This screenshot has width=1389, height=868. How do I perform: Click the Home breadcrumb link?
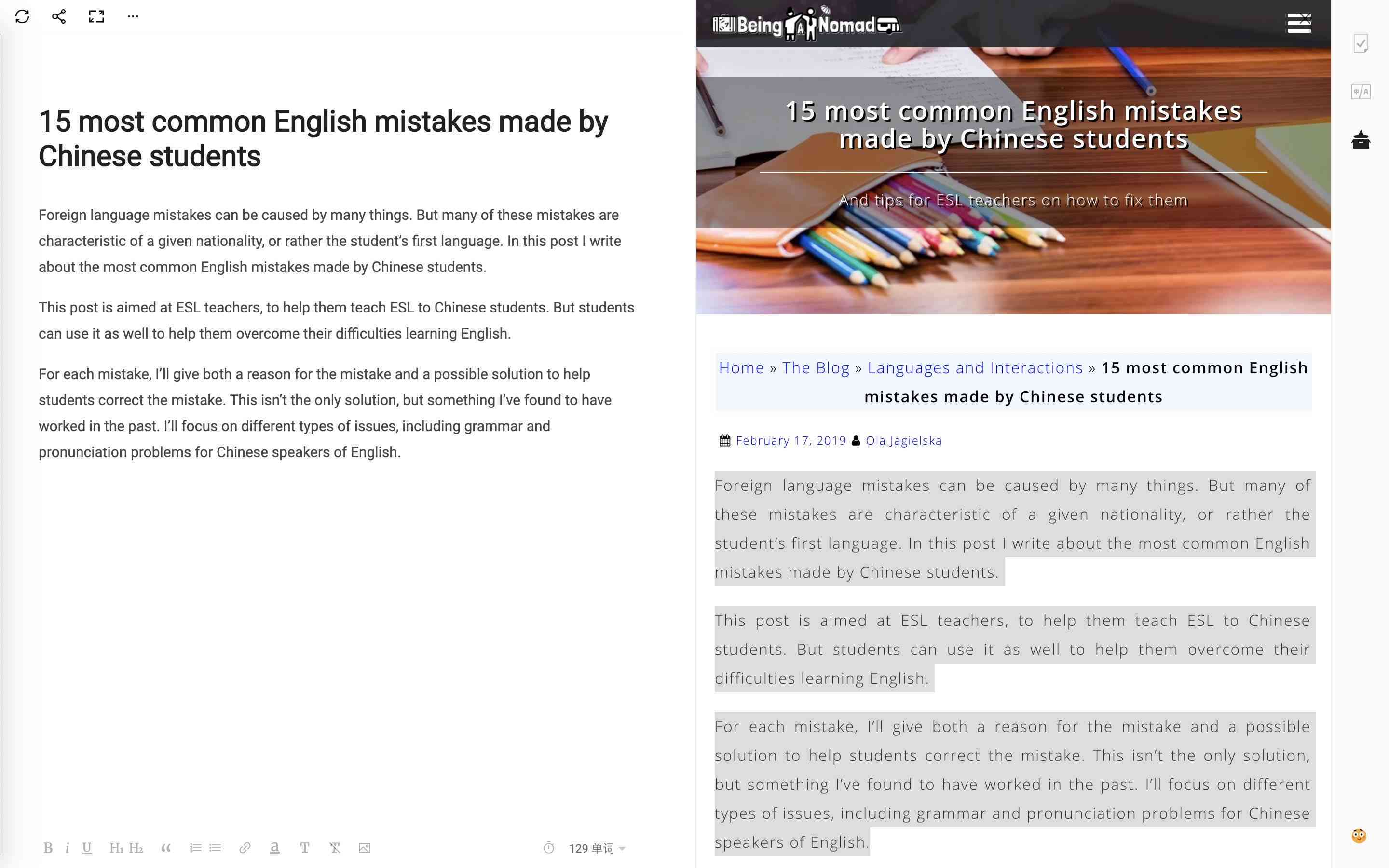(x=741, y=367)
